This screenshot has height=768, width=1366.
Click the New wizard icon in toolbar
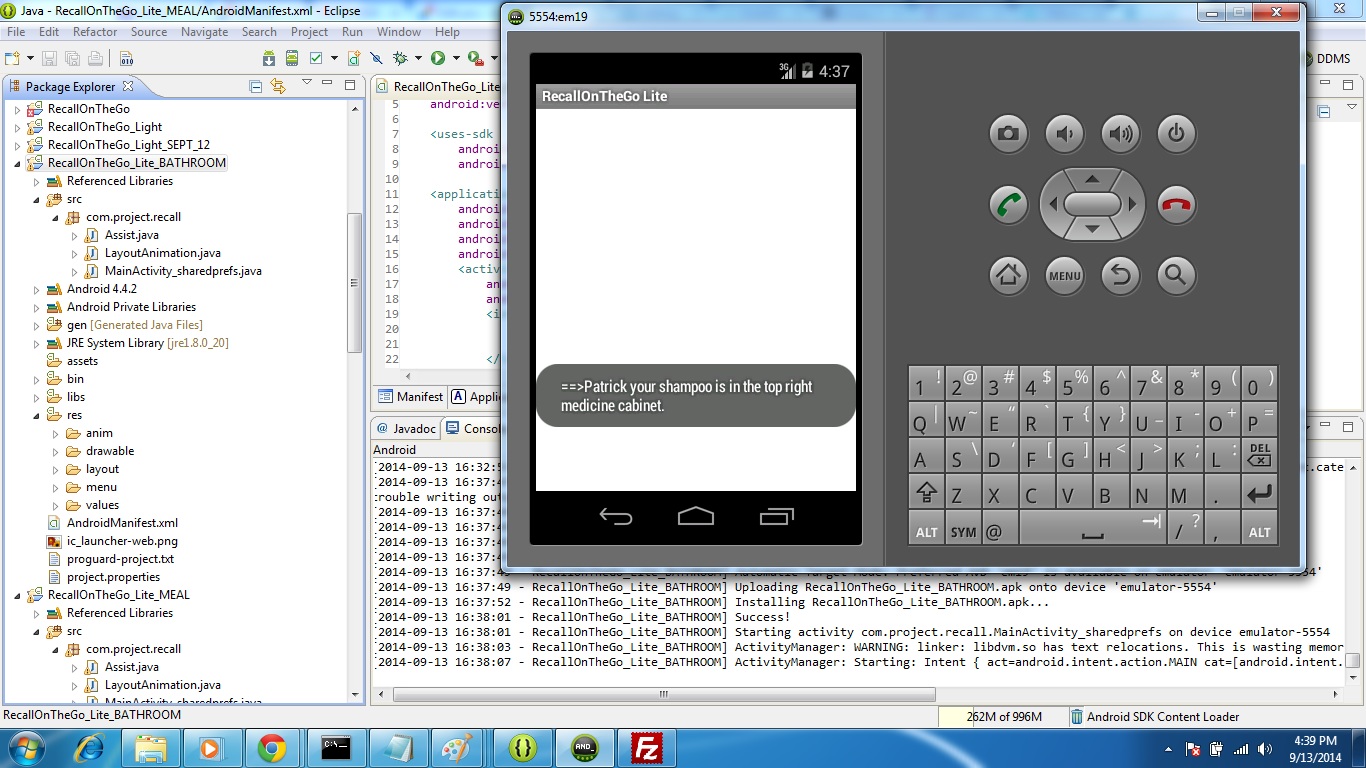[13, 59]
